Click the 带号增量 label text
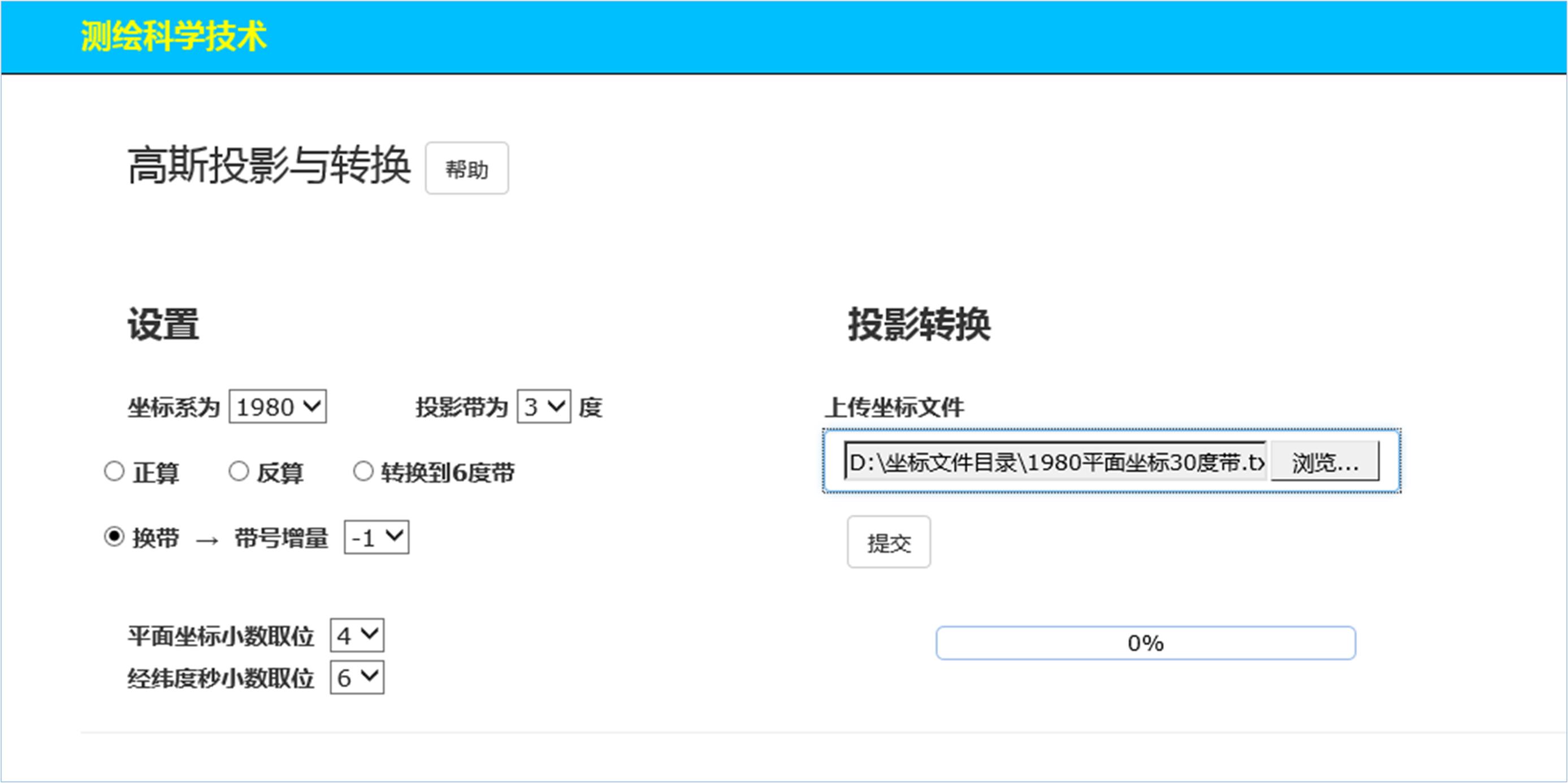 281,538
